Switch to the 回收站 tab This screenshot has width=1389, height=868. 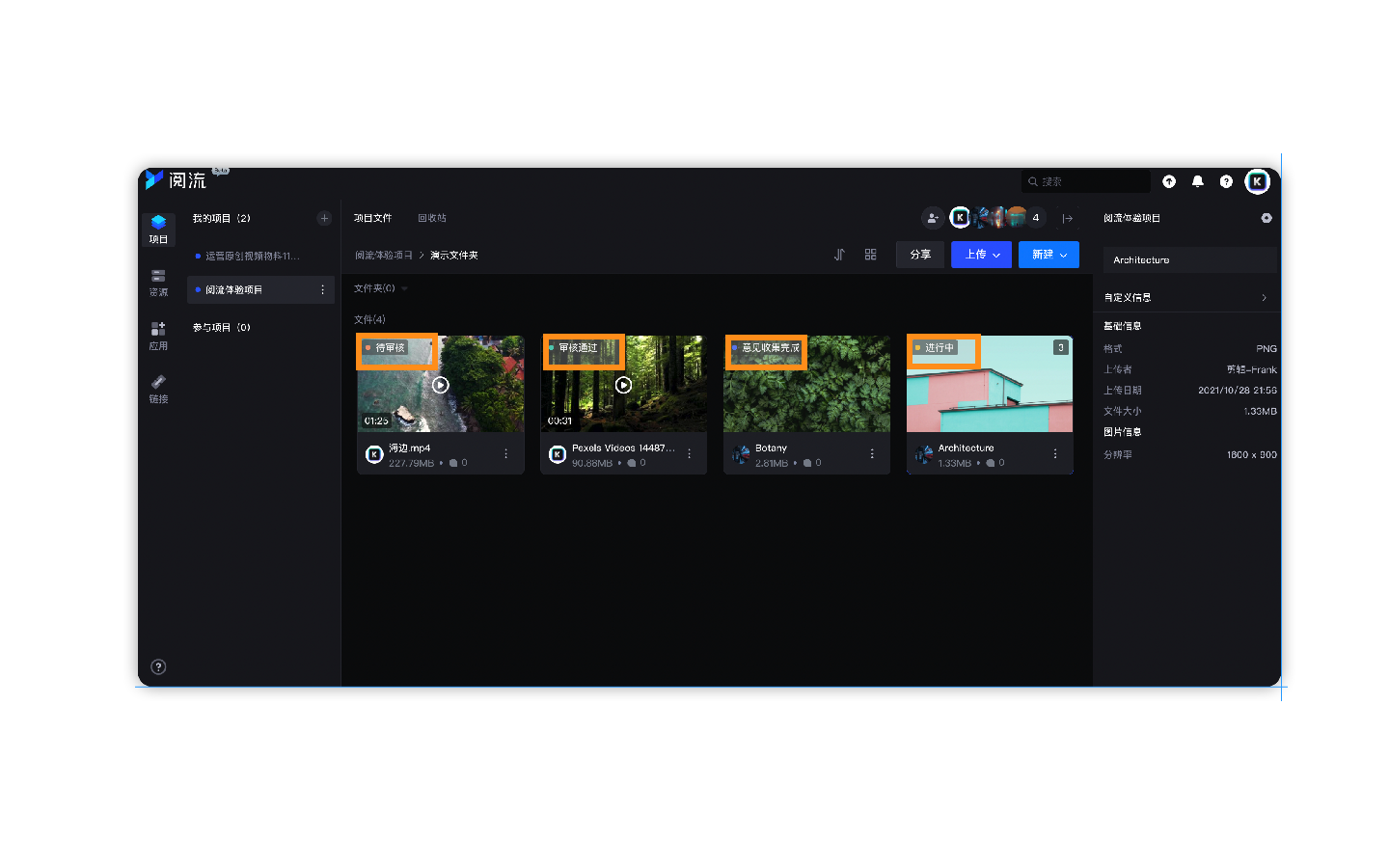pos(432,218)
